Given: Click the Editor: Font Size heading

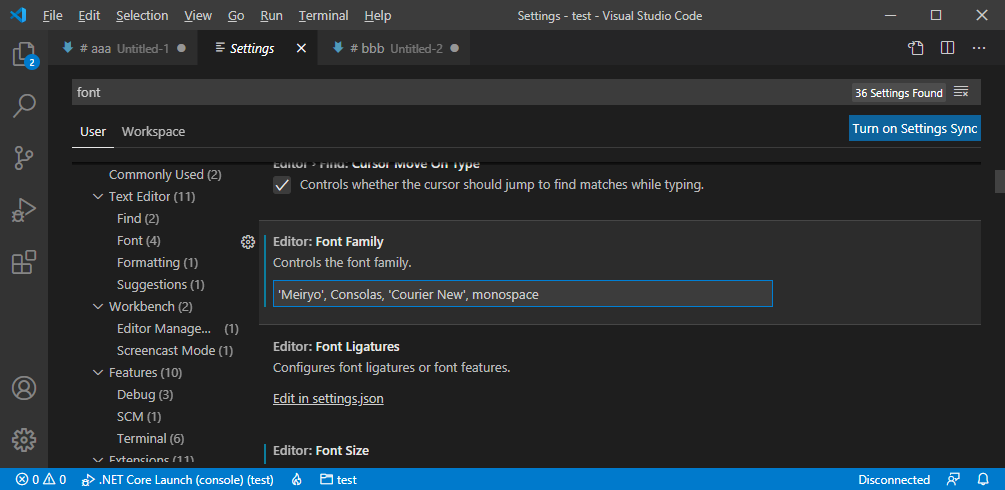Looking at the screenshot, I should (320, 450).
